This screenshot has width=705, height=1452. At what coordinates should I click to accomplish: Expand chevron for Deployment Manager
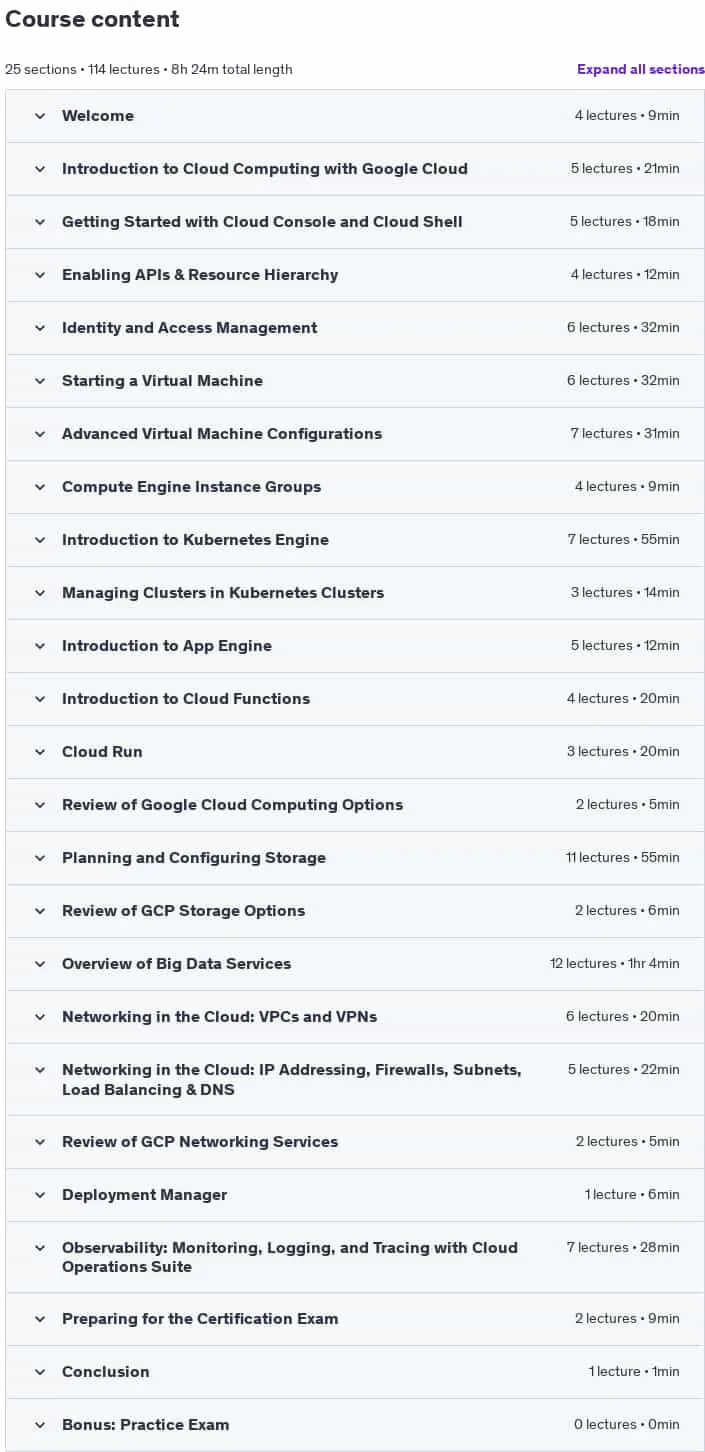(40, 1195)
